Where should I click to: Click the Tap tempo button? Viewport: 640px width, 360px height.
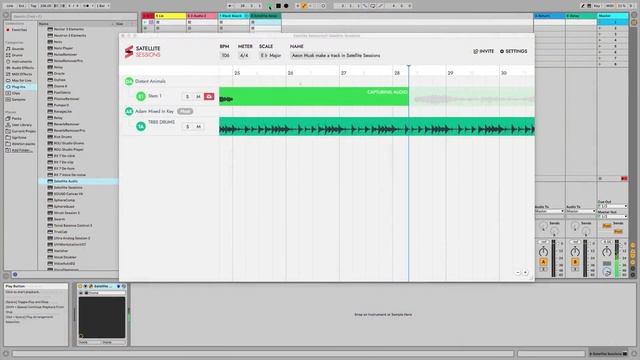click(x=33, y=6)
